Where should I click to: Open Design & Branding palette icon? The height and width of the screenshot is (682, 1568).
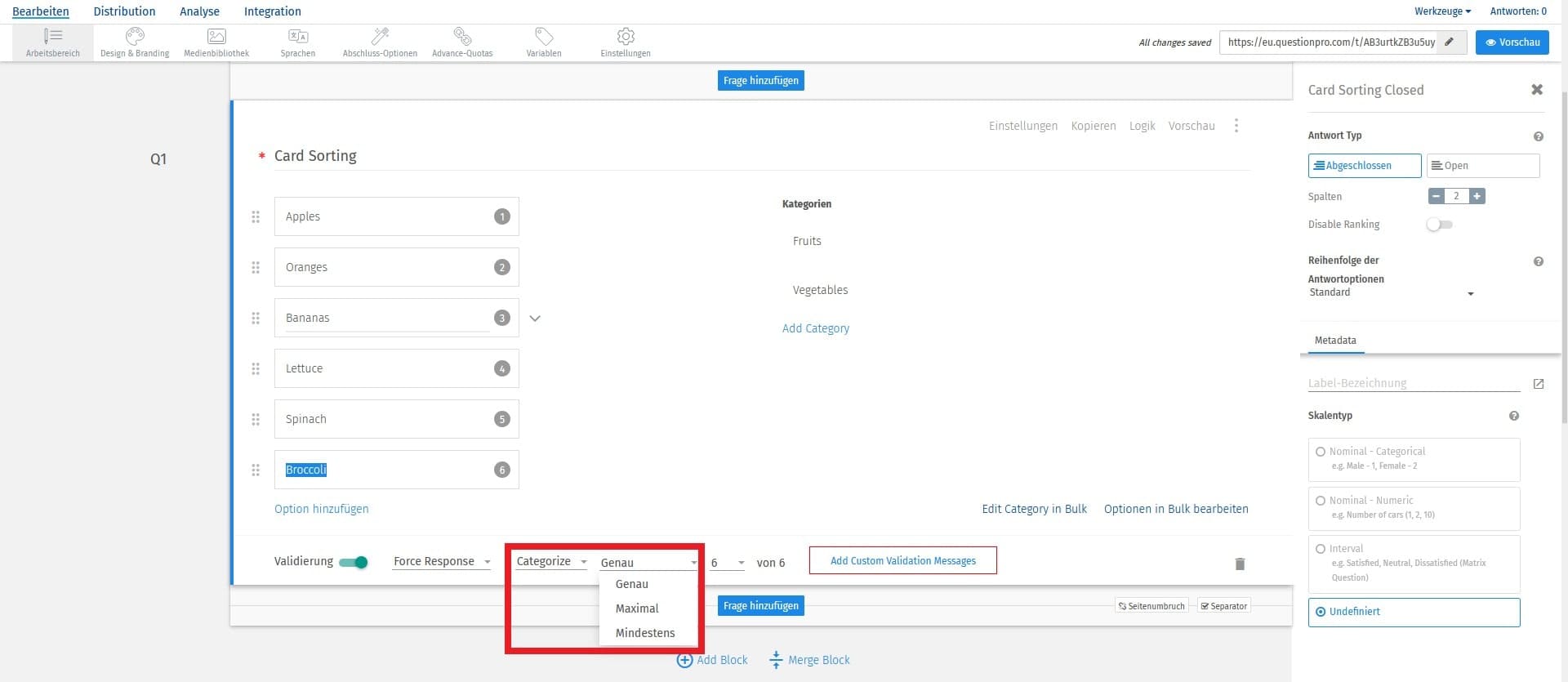135,36
